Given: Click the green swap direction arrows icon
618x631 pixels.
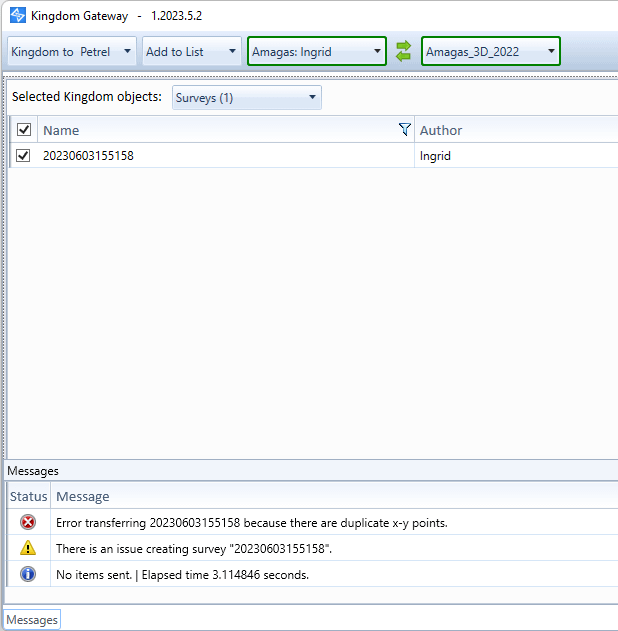Looking at the screenshot, I should tap(404, 51).
